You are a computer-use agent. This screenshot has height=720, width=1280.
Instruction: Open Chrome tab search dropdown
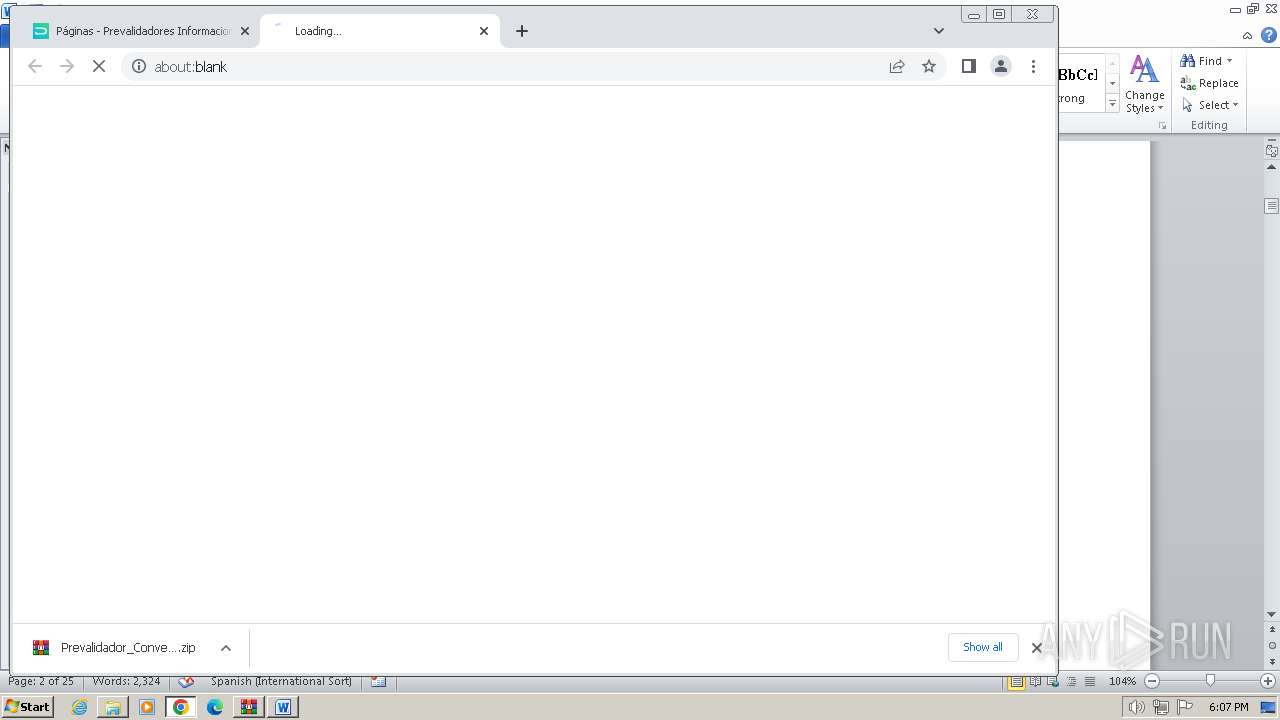coord(938,31)
